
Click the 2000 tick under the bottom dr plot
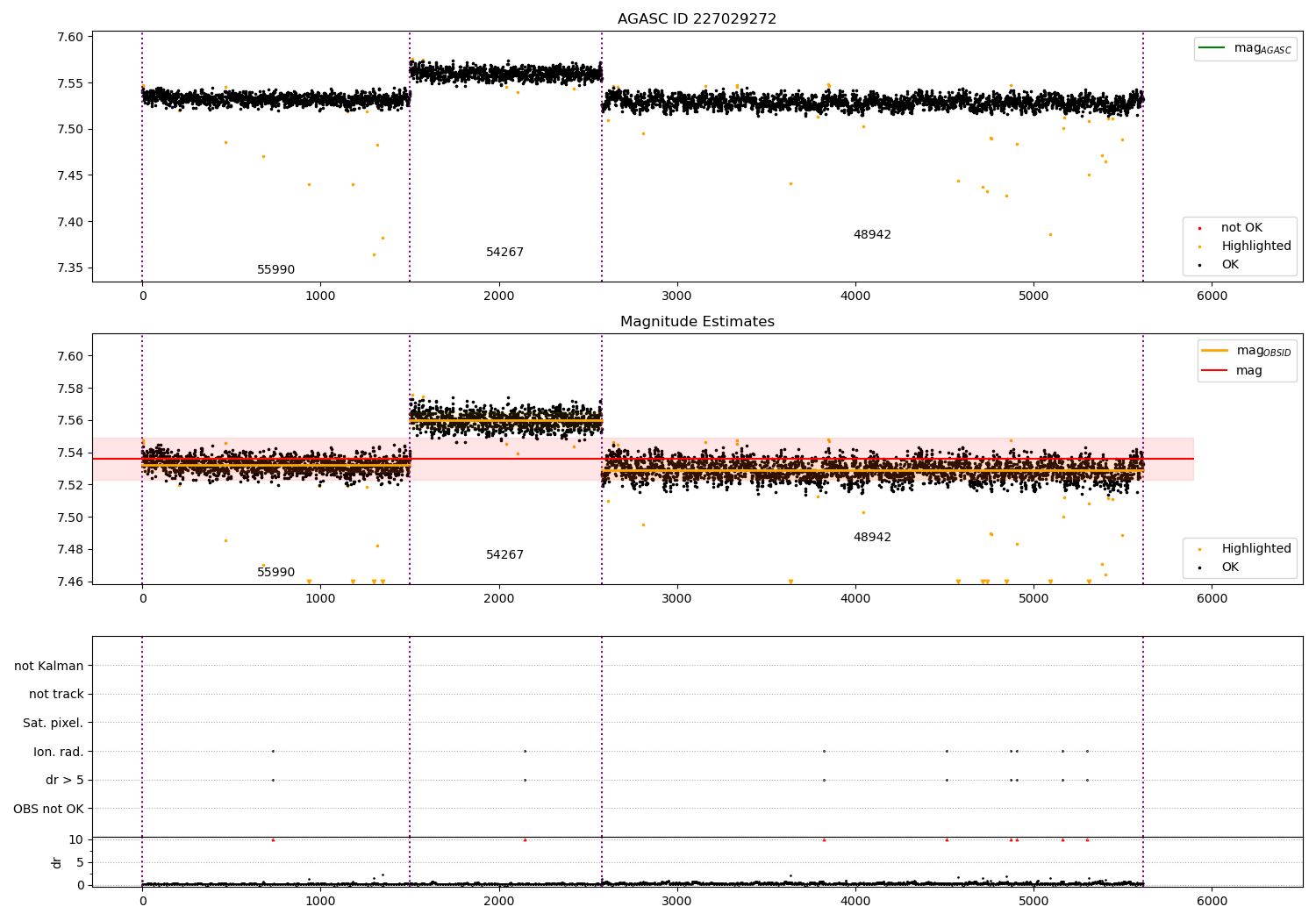499,902
